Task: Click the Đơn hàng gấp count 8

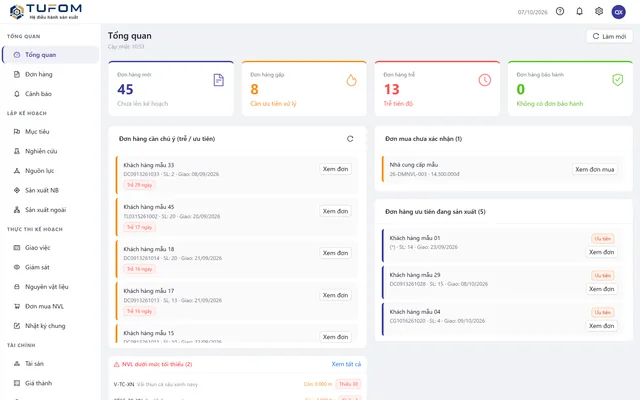Action: coord(254,89)
